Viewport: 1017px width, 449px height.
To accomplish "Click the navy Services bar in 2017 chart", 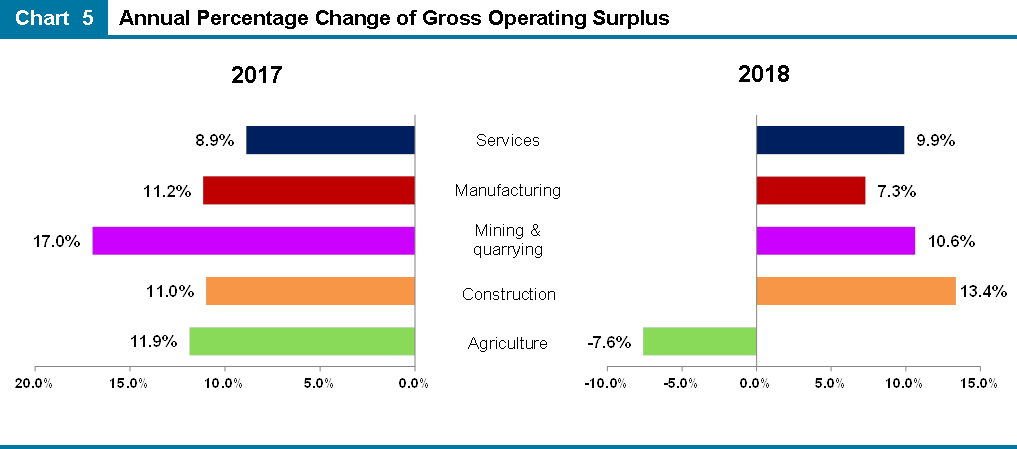I will pyautogui.click(x=329, y=140).
